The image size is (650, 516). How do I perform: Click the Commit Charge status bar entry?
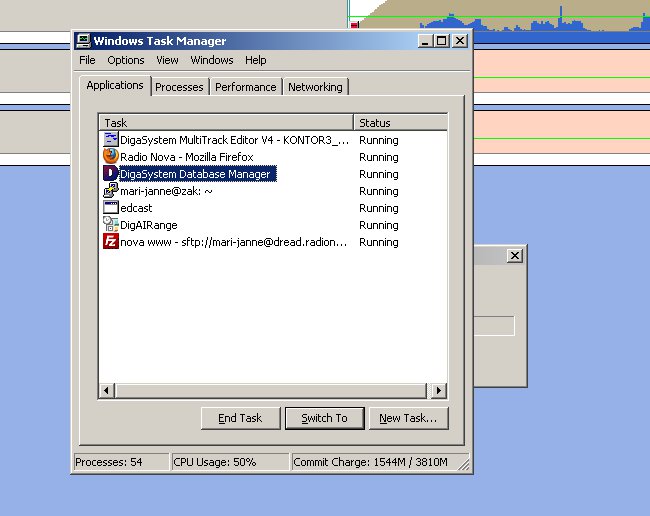(x=379, y=462)
